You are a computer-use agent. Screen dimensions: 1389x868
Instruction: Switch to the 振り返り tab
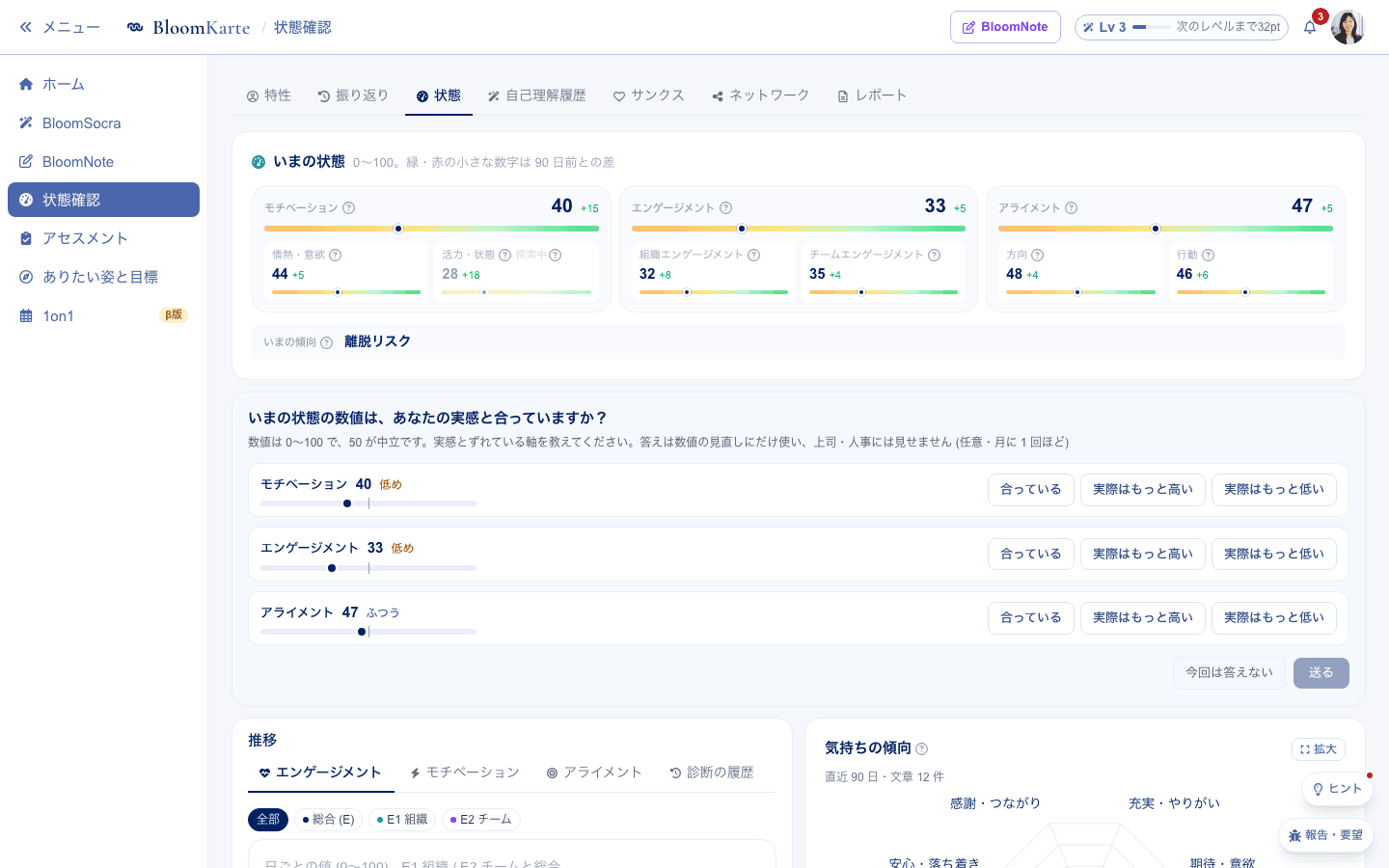click(x=353, y=95)
